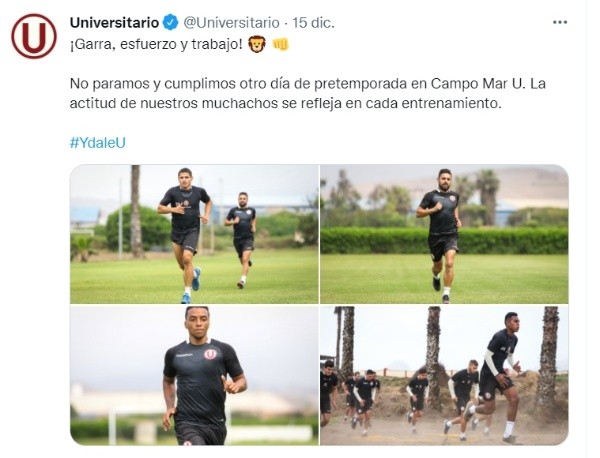
Task: Click the fist emoji in tweet
Action: coord(280,45)
